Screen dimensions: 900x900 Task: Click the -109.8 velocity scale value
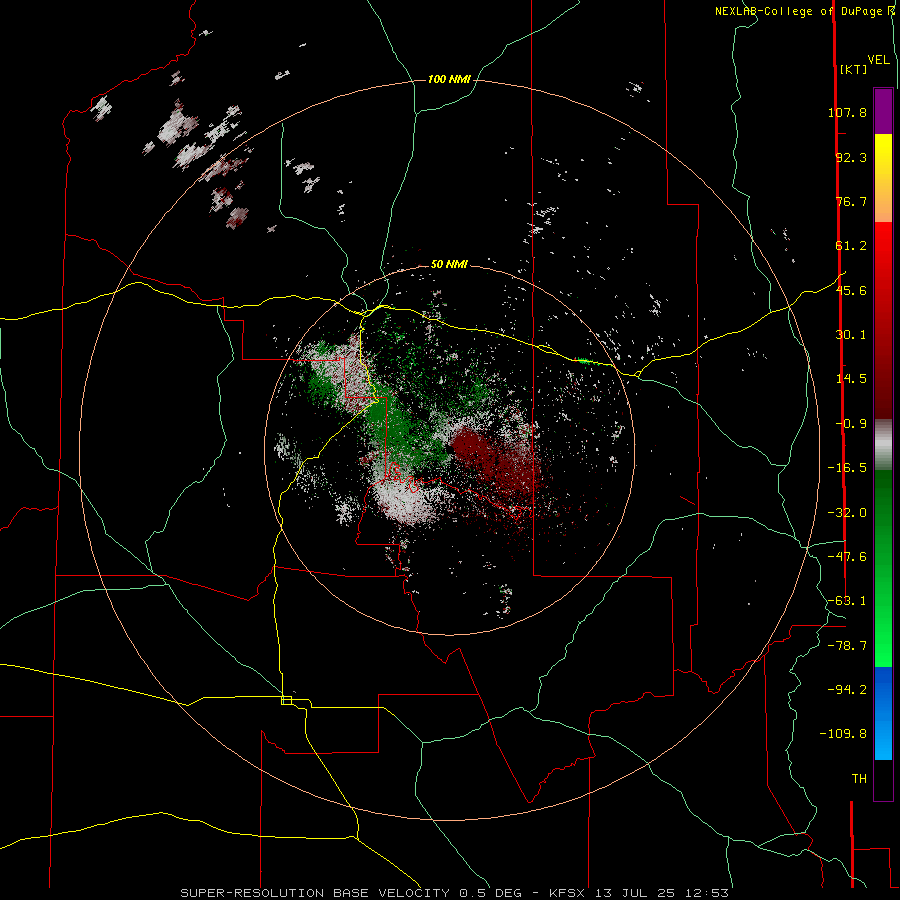point(843,734)
